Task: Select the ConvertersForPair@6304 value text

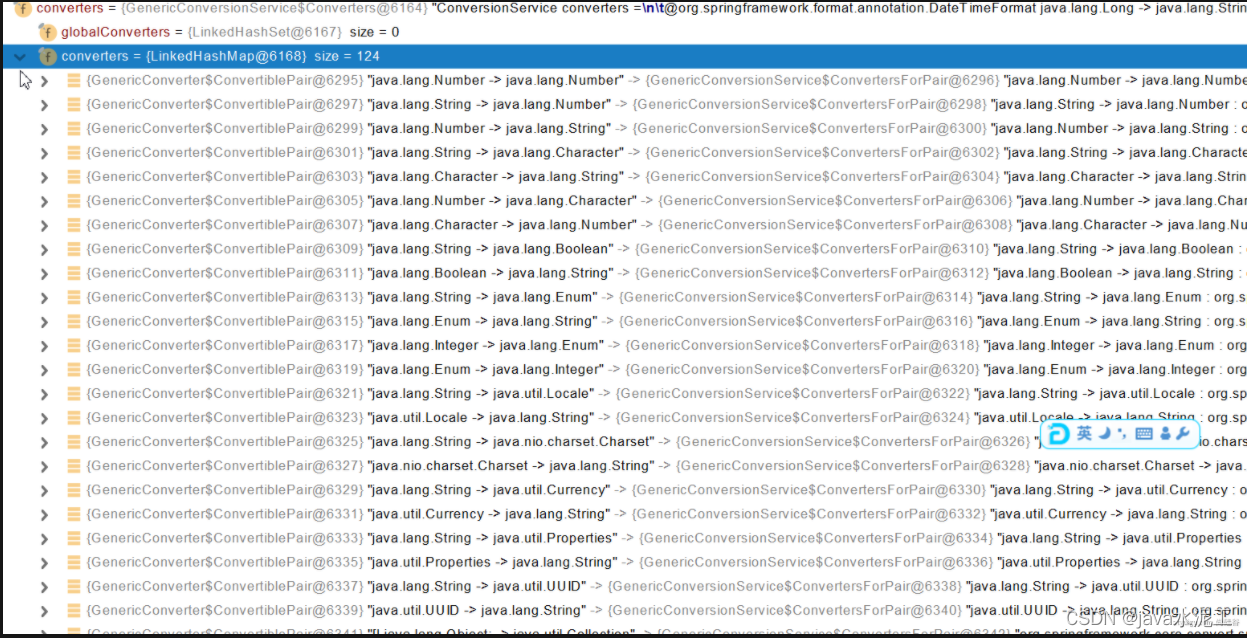Action: 823,177
